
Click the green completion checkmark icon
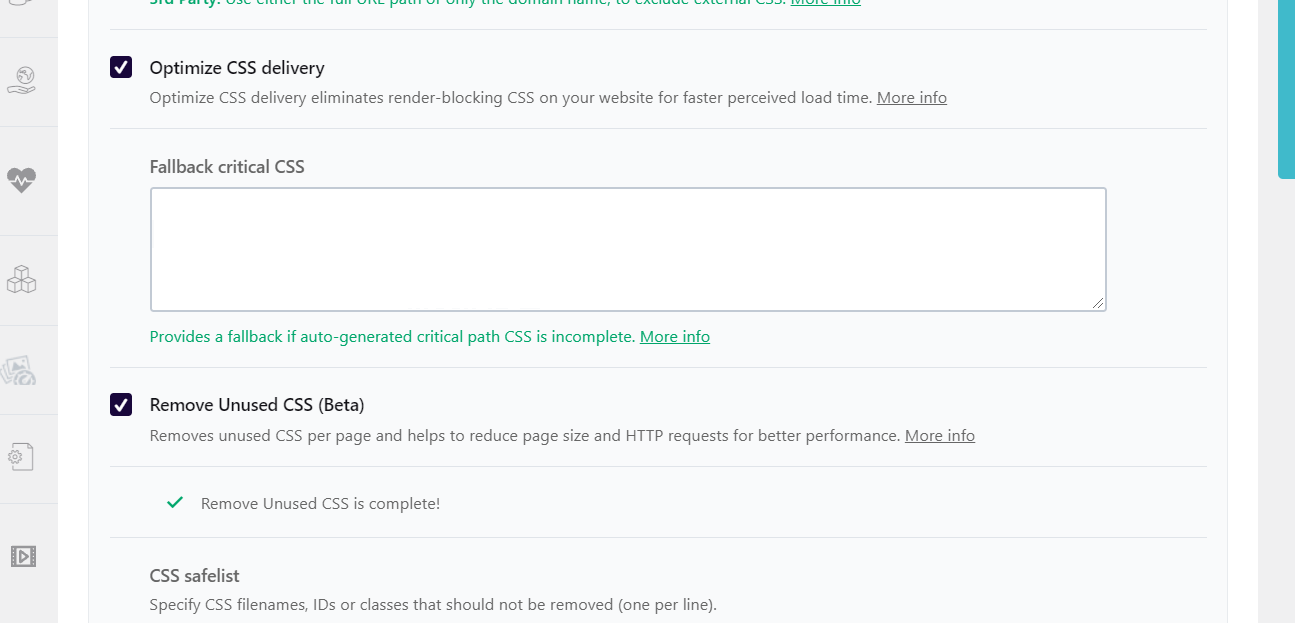coord(175,503)
